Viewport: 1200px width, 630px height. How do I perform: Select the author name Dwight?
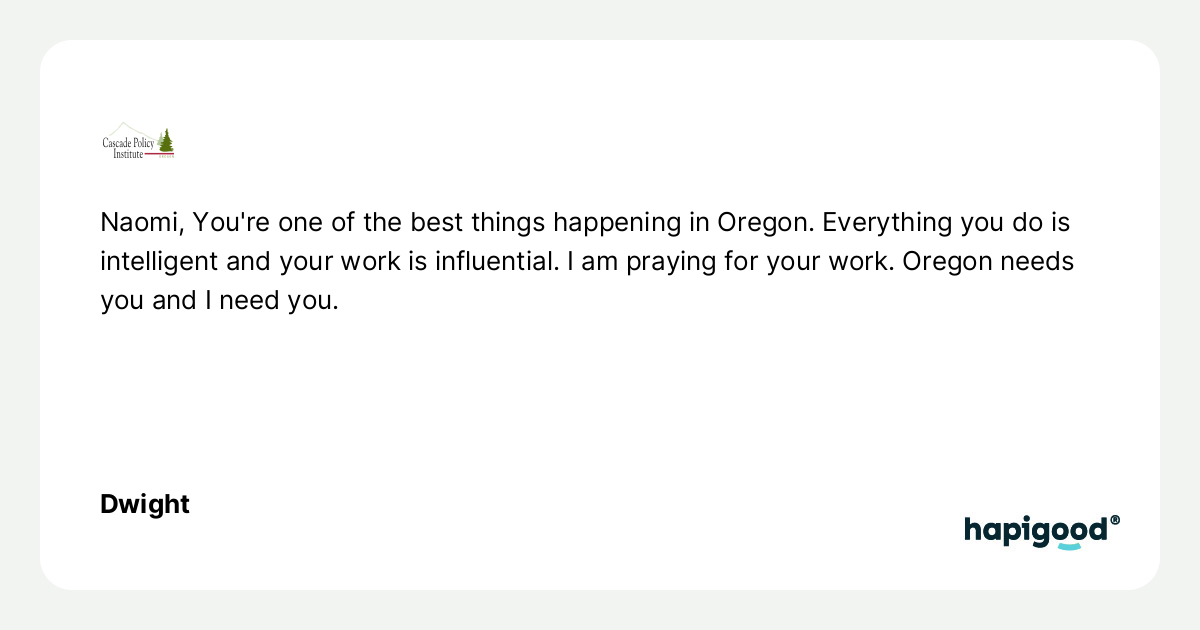[145, 504]
